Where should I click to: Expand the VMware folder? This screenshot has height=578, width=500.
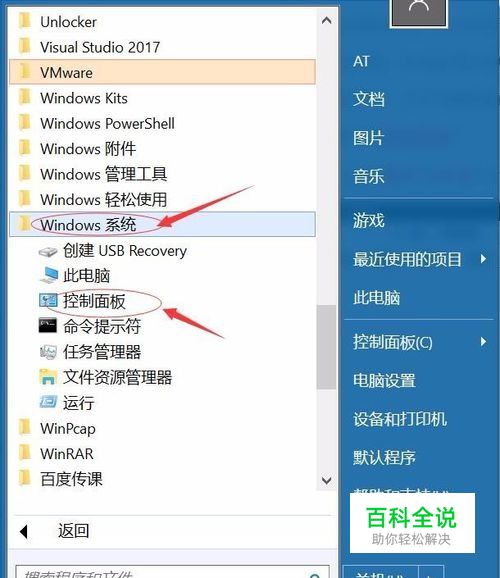162,72
